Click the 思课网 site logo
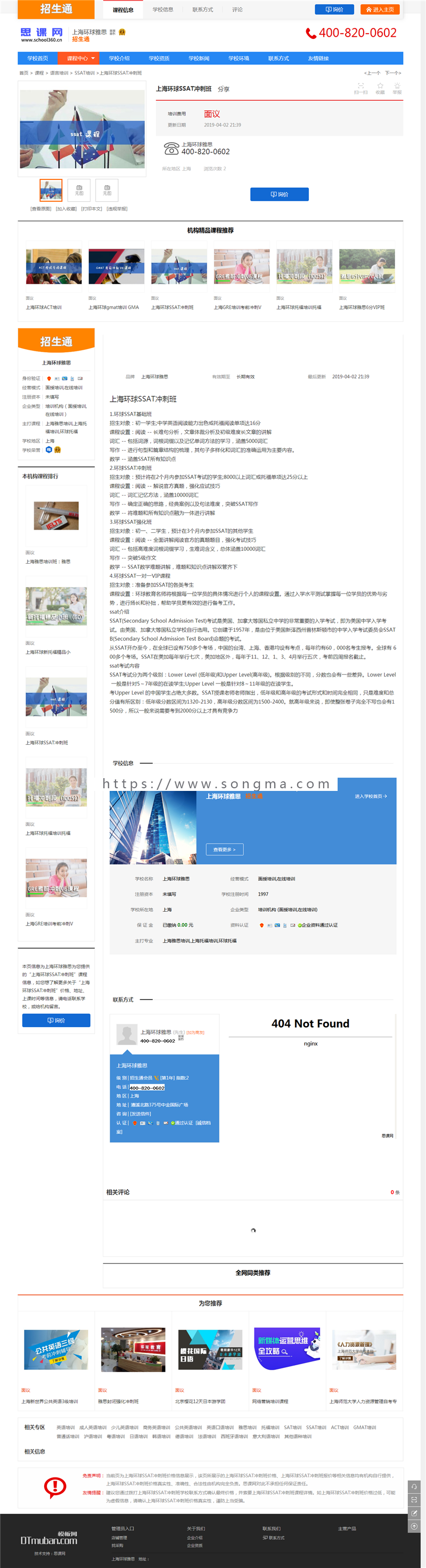 point(42,35)
